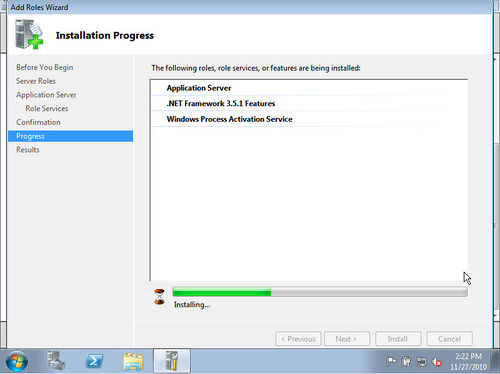
Task: Click the Cancel button
Action: click(449, 339)
